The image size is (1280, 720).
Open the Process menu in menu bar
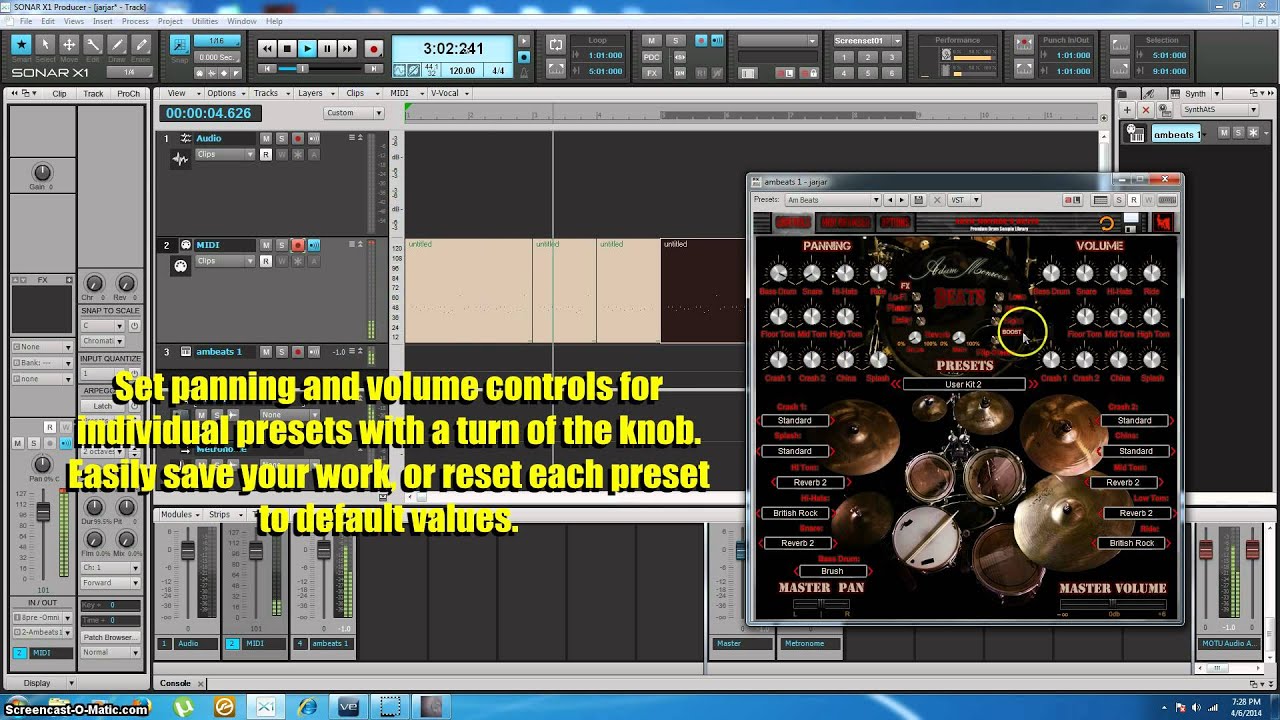point(135,21)
